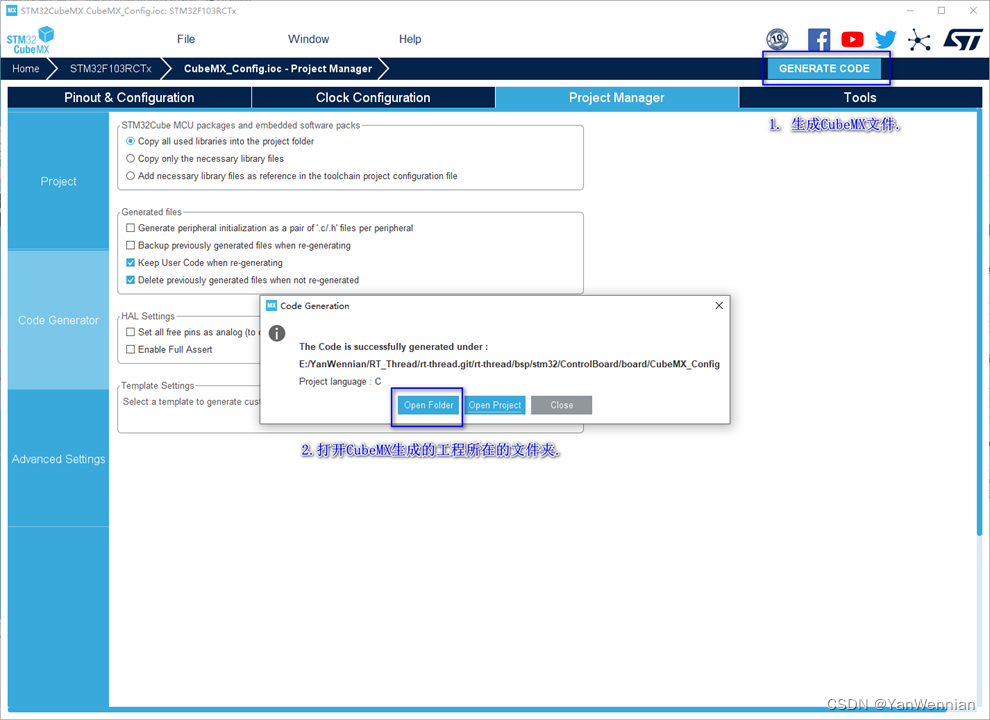Toggle Delete previously generated files checkbox

(x=131, y=280)
